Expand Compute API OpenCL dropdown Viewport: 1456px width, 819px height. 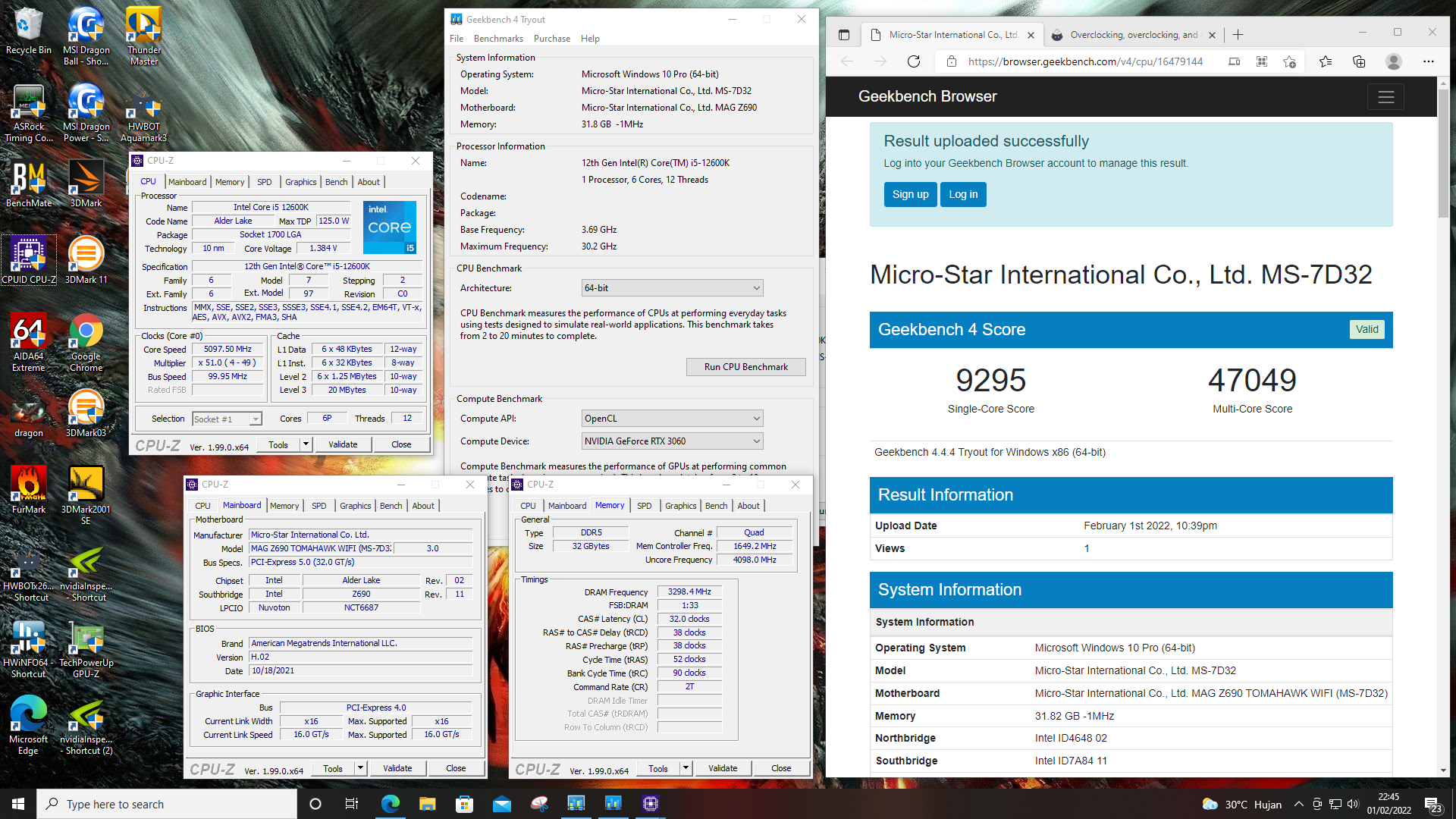[672, 419]
